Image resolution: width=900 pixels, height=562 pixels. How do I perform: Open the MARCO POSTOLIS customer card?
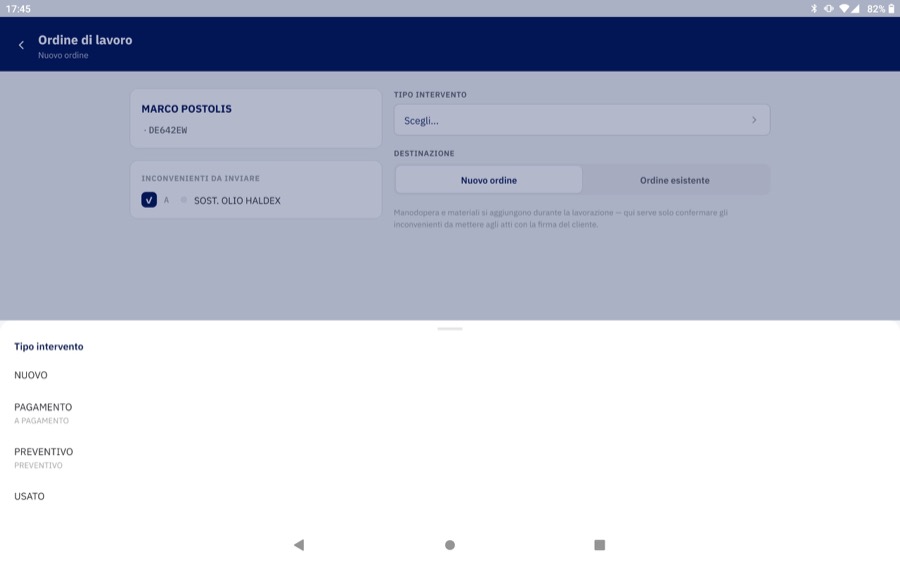(256, 118)
